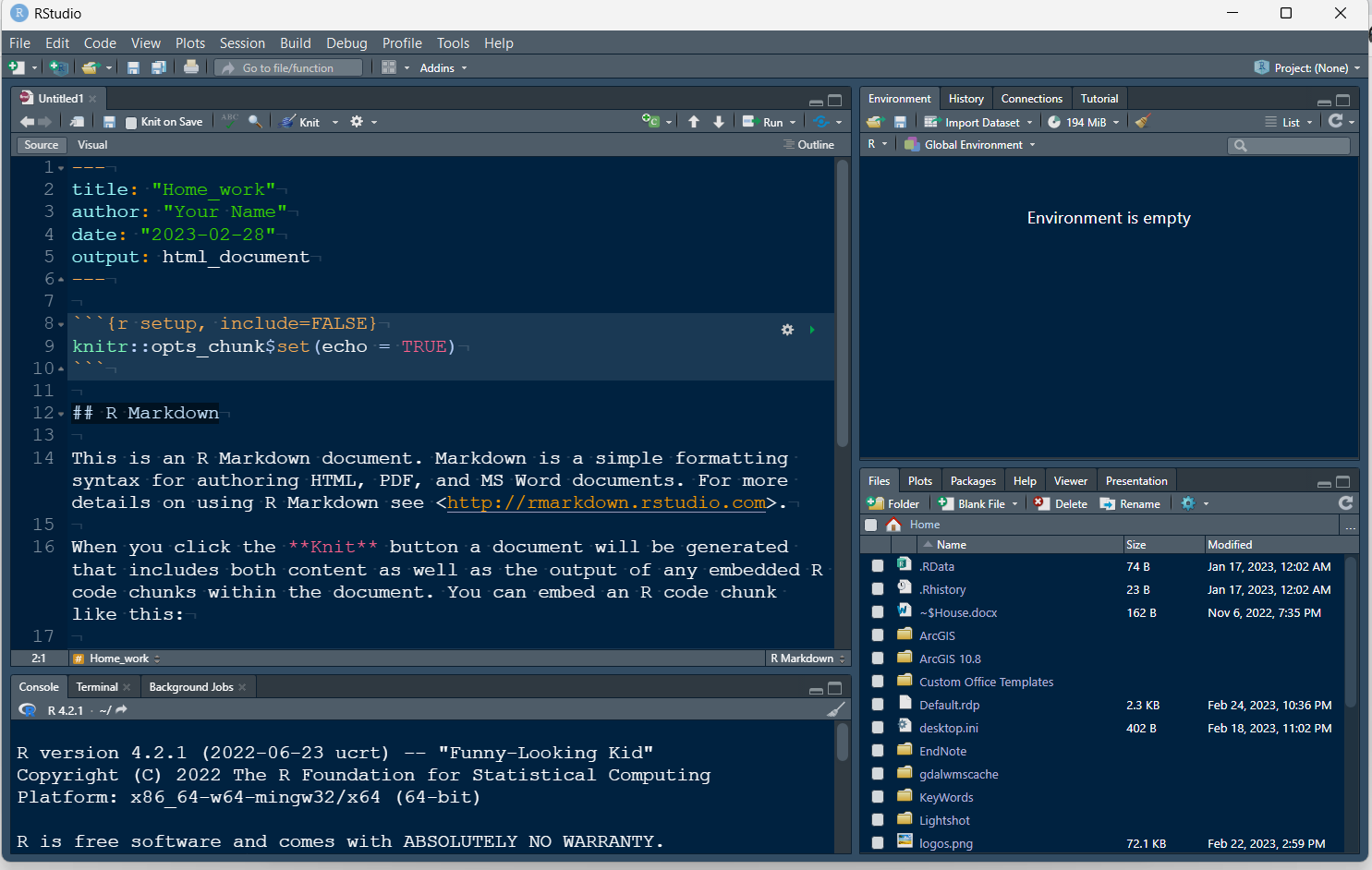Open the Tools menu
This screenshot has height=870, width=1372.
click(x=453, y=43)
